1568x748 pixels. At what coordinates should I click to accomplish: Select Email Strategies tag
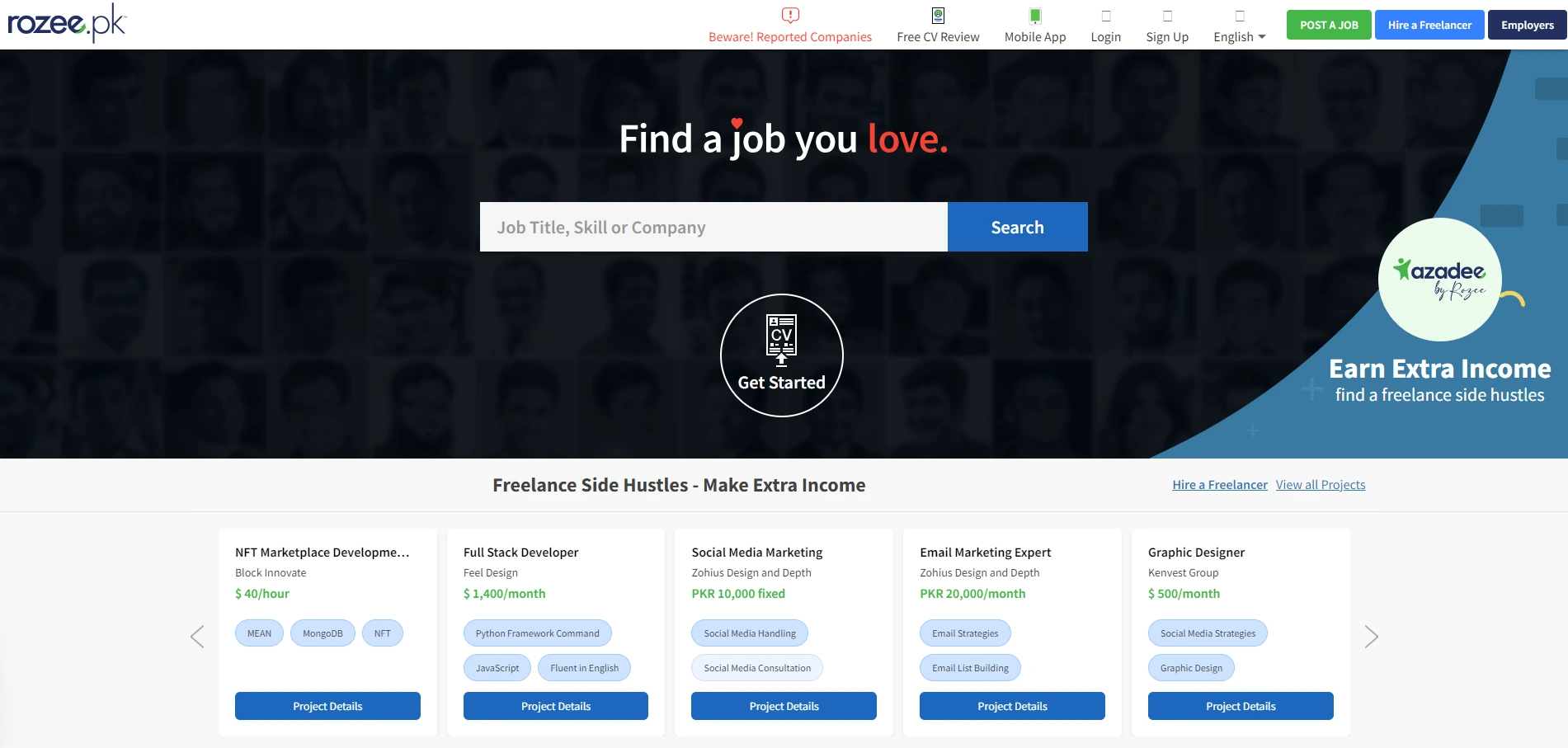[x=965, y=633]
